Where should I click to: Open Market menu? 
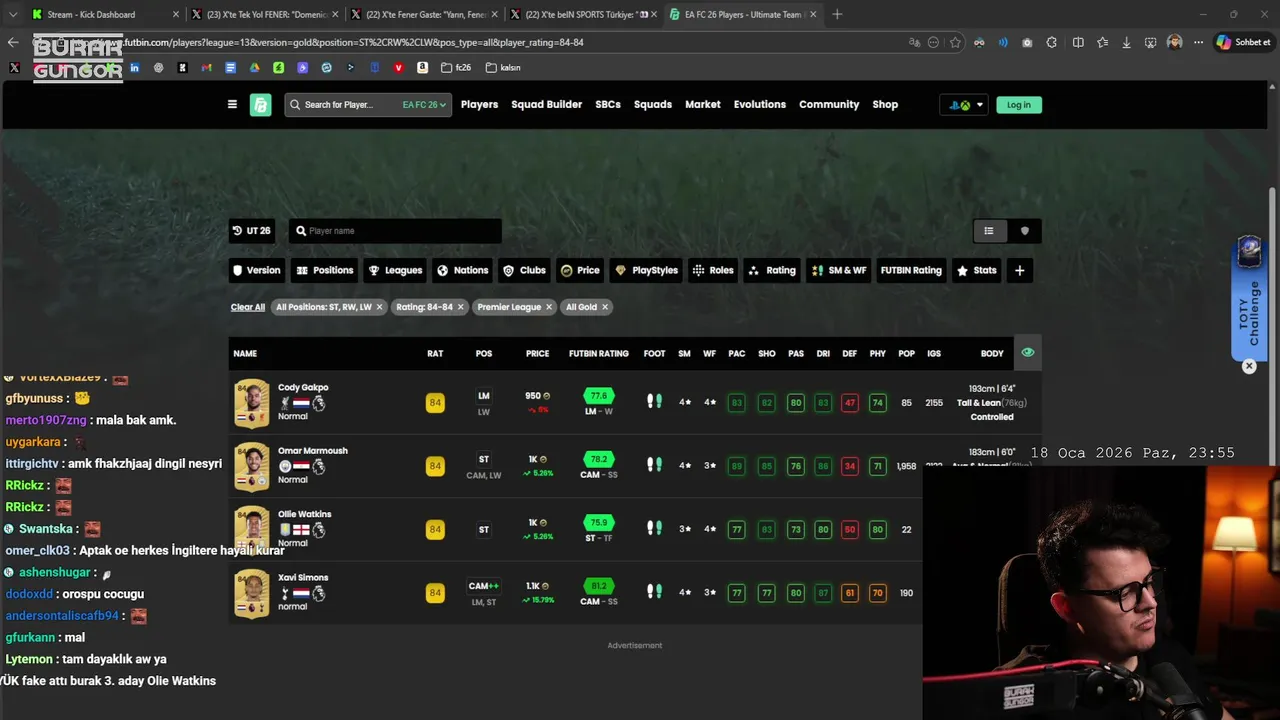click(x=702, y=104)
